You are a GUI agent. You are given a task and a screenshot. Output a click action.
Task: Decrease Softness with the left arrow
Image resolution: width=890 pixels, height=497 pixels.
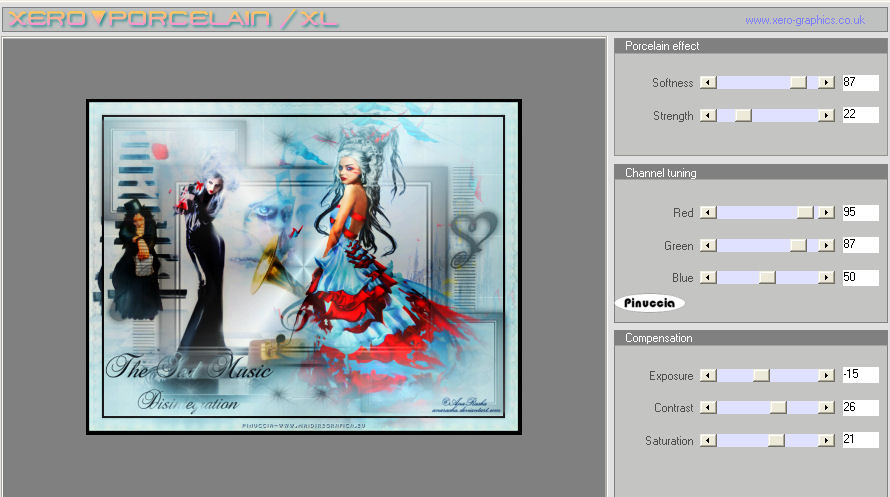708,83
